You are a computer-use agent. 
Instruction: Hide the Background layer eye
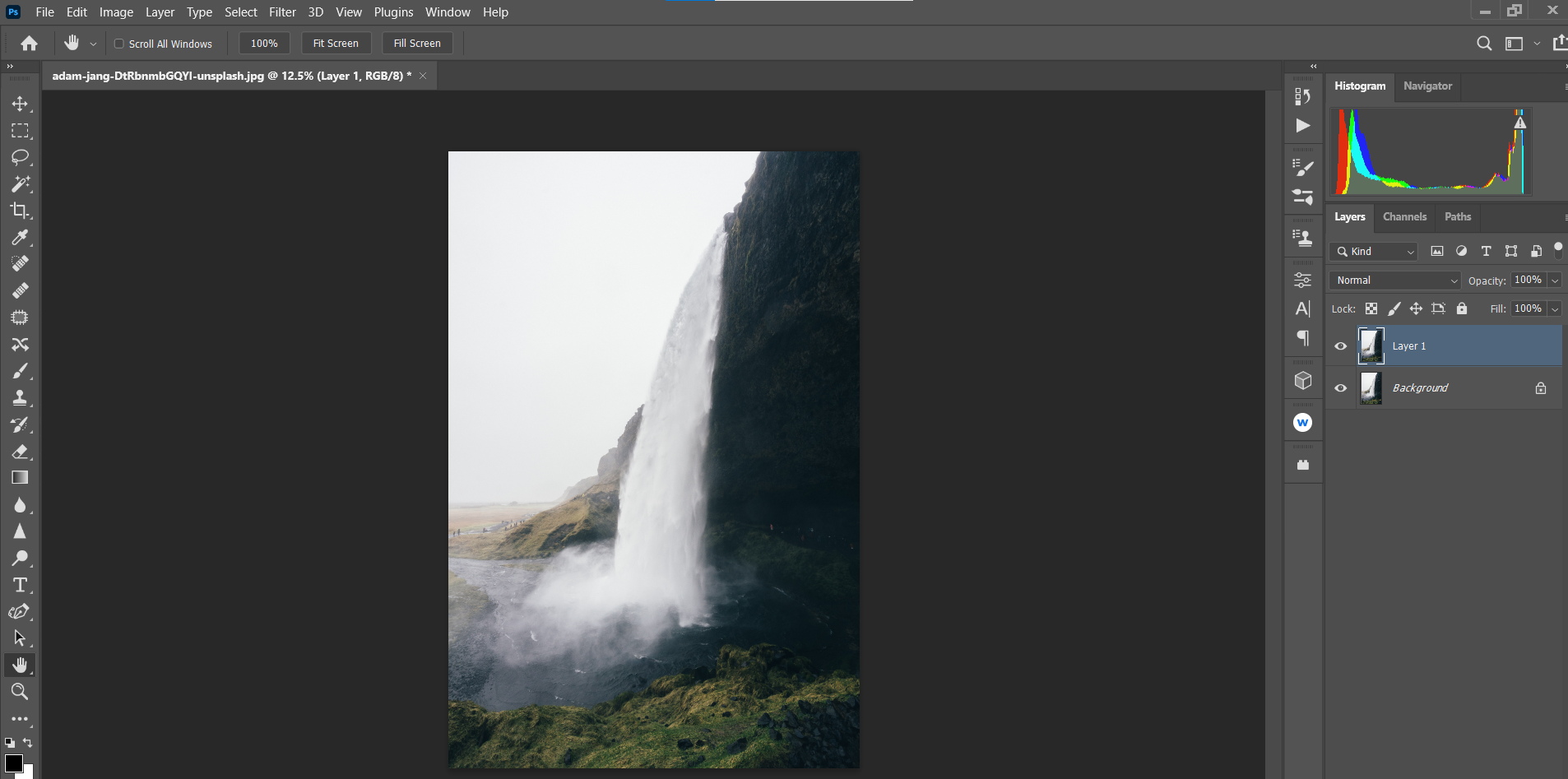[1341, 388]
